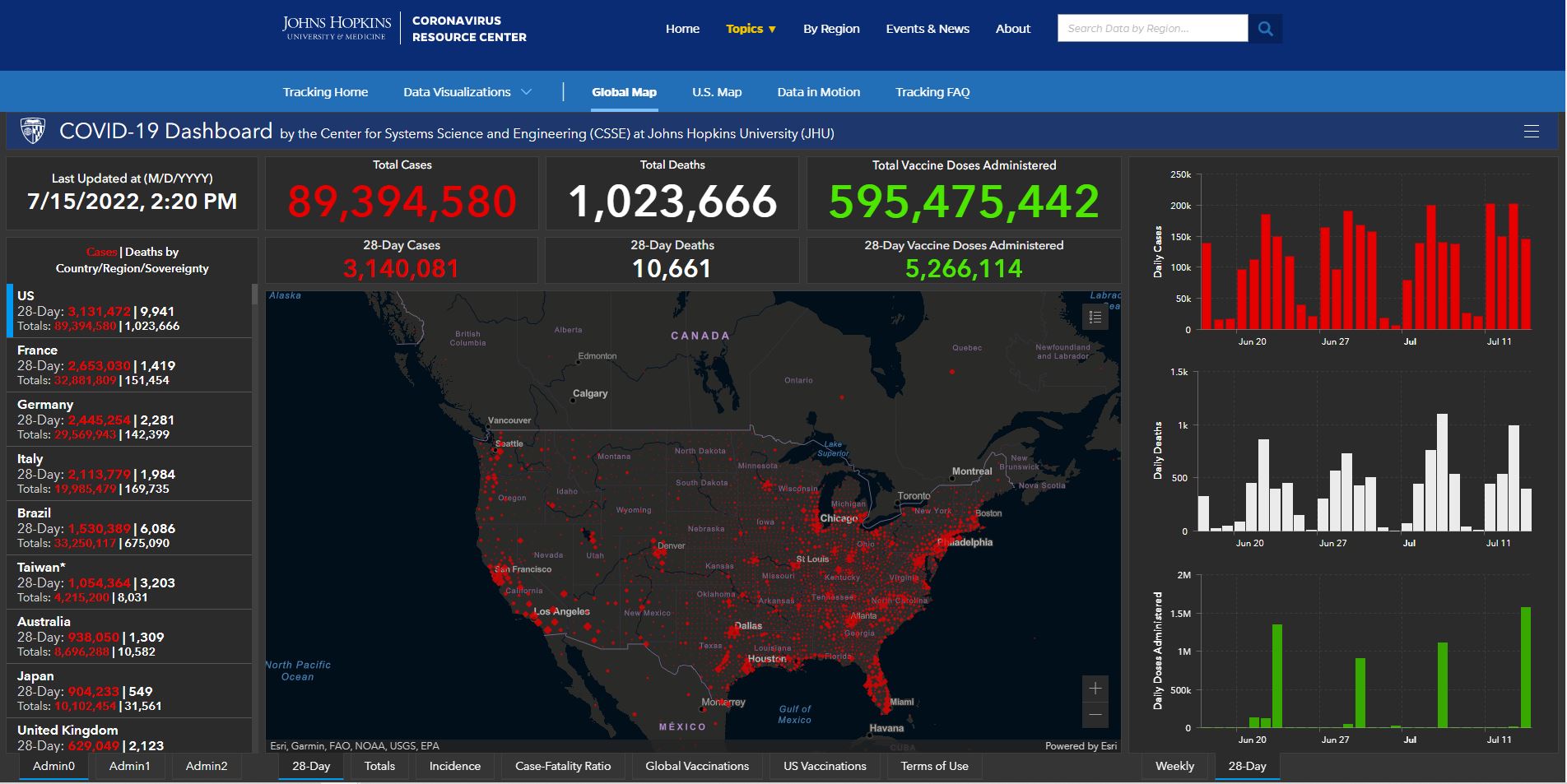Zoom in on the map
This screenshot has height=784, width=1567.
1095,689
